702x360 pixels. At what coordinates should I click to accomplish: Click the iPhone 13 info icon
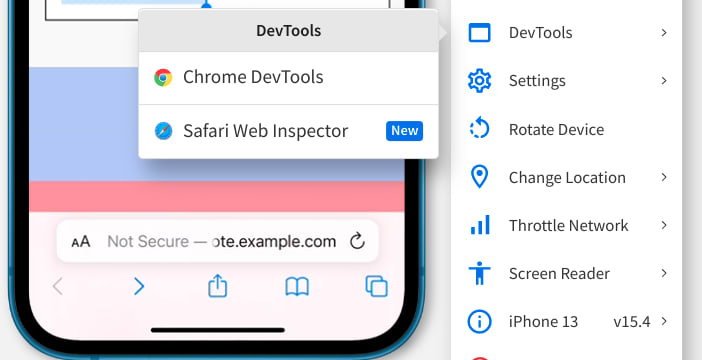coord(479,321)
